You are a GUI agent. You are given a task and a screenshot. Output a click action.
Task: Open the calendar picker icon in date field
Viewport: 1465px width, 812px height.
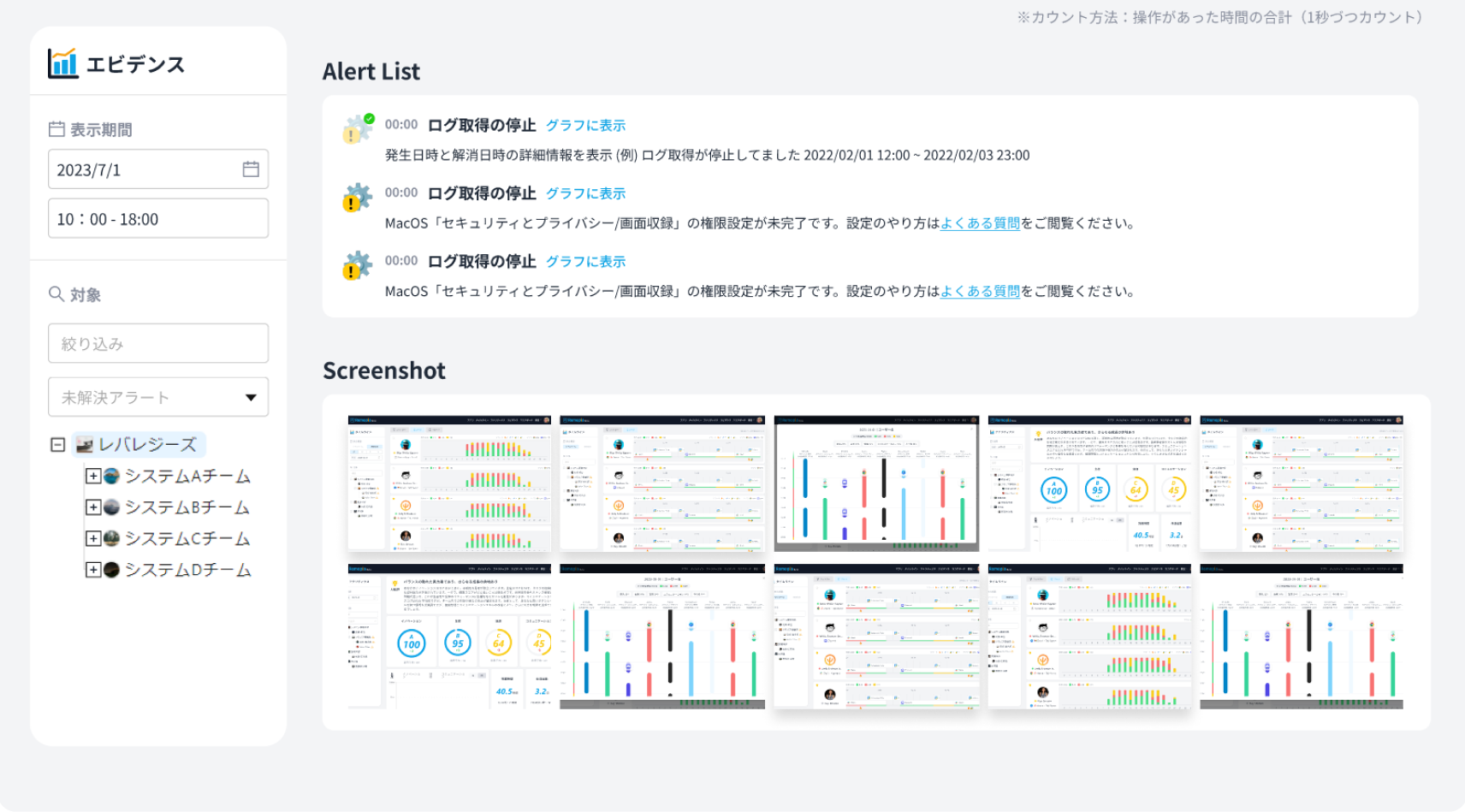click(251, 169)
